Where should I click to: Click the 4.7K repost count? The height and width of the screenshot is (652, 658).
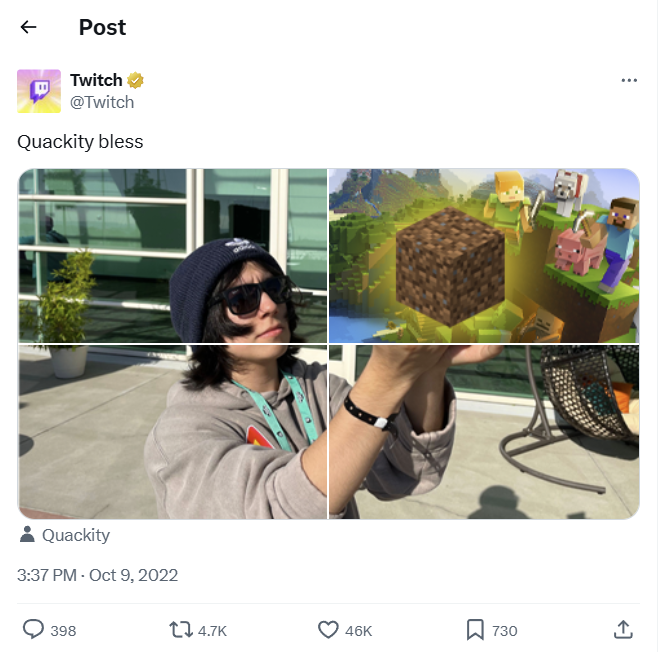pos(212,631)
